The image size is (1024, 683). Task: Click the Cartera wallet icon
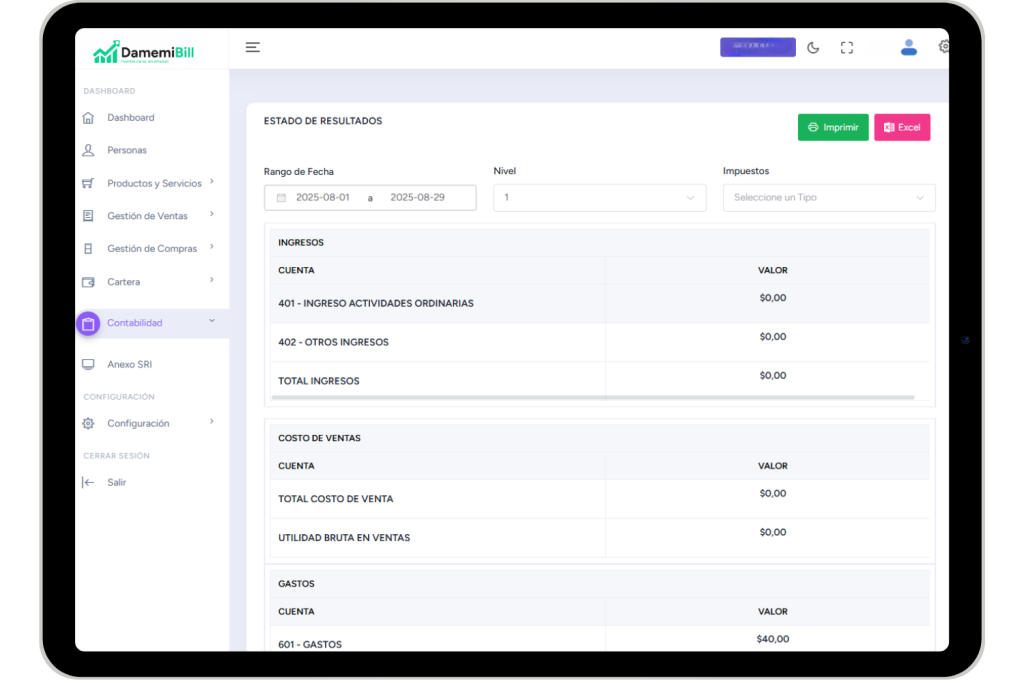[x=88, y=282]
